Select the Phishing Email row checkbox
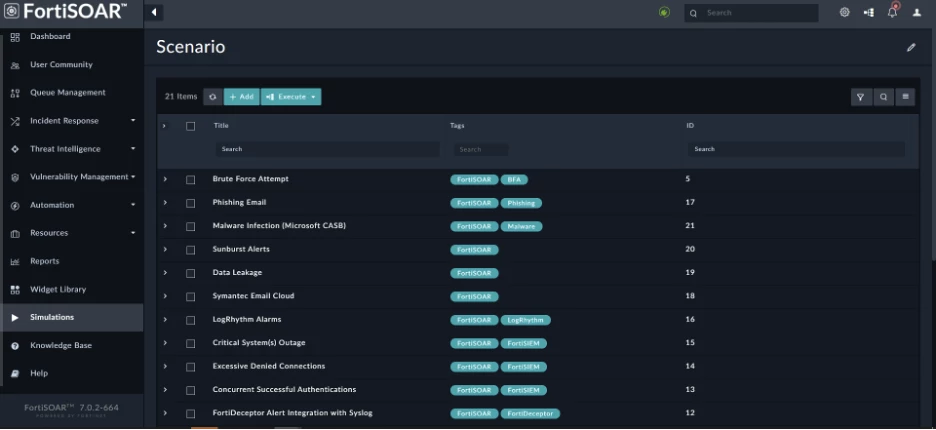The image size is (936, 430). (190, 203)
